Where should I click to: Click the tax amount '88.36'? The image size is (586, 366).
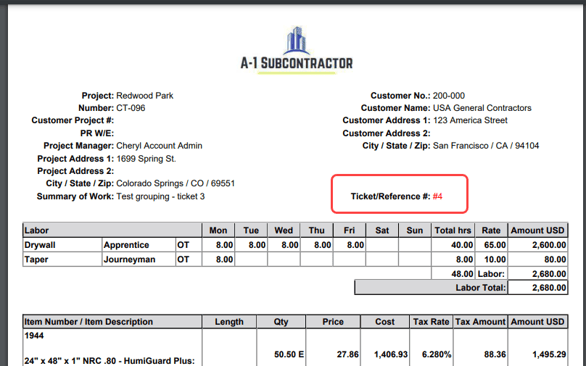(495, 354)
